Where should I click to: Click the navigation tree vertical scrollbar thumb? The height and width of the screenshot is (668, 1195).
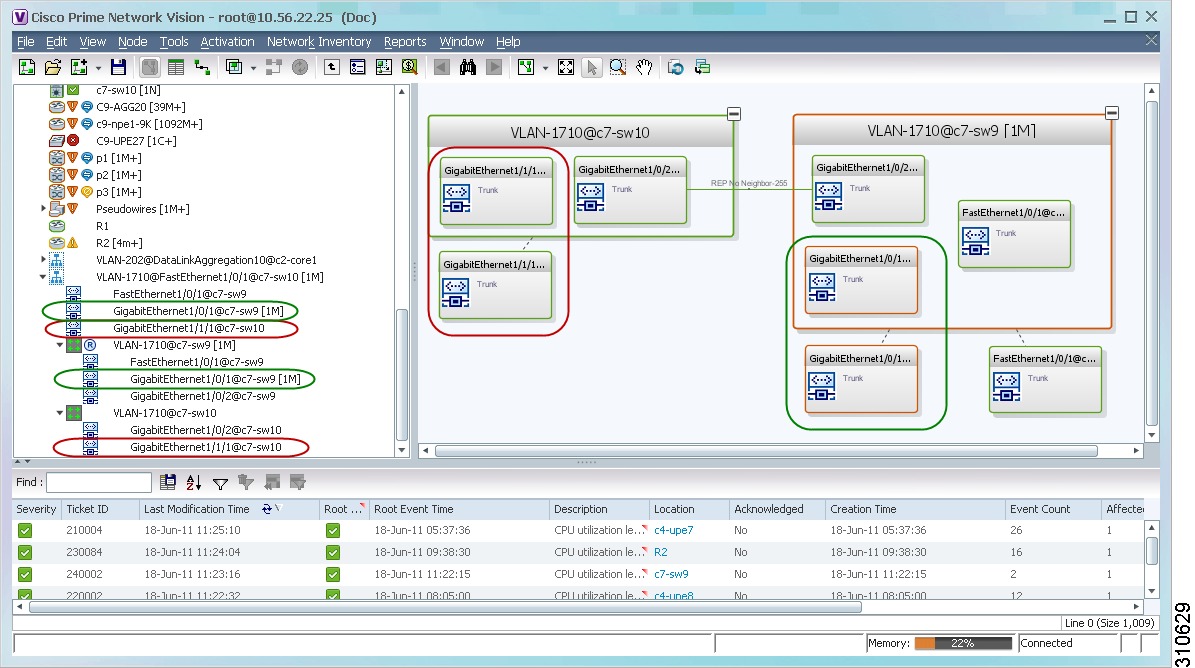402,375
